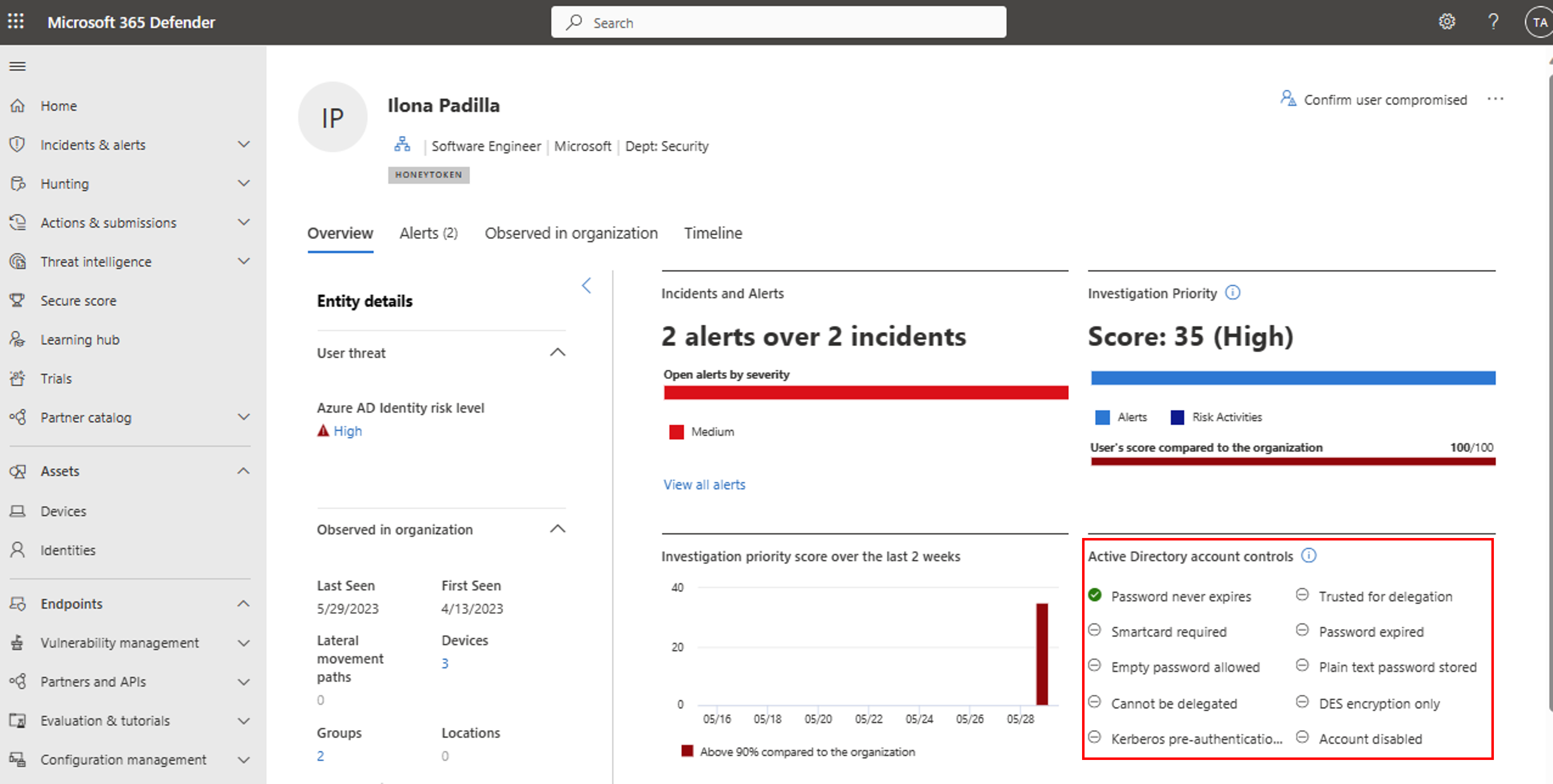This screenshot has width=1553, height=784.
Task: Open the app launcher waffle icon
Action: [16, 22]
